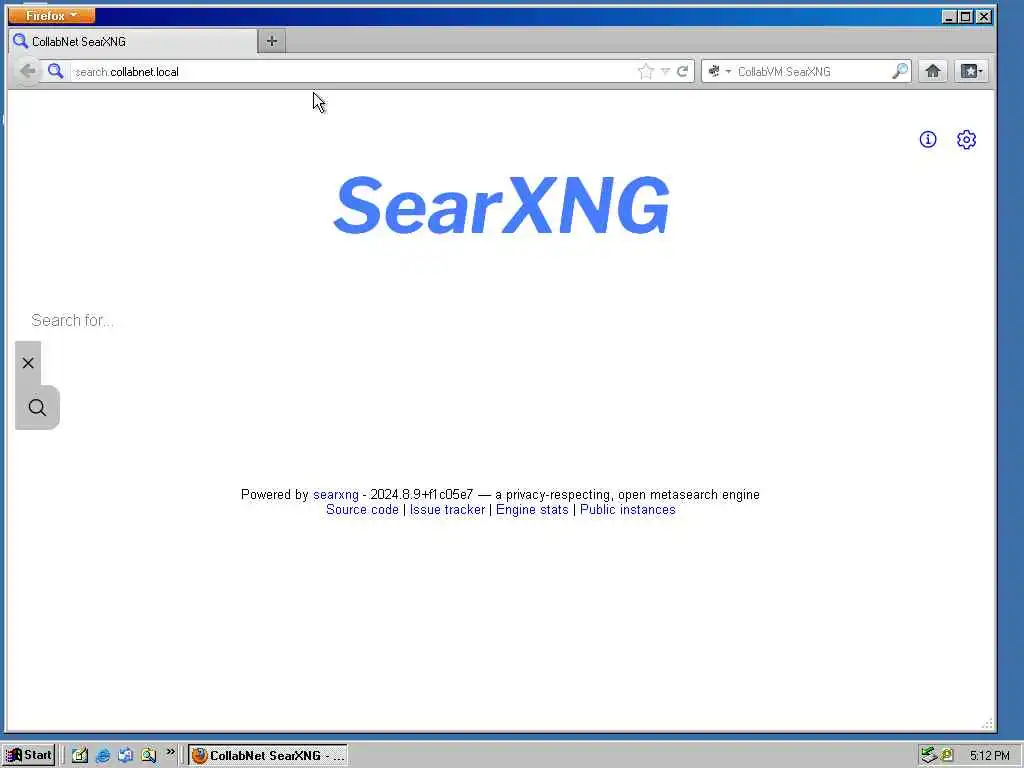Open the search engine selector dropdown
The width and height of the screenshot is (1024, 768).
pyautogui.click(x=719, y=71)
